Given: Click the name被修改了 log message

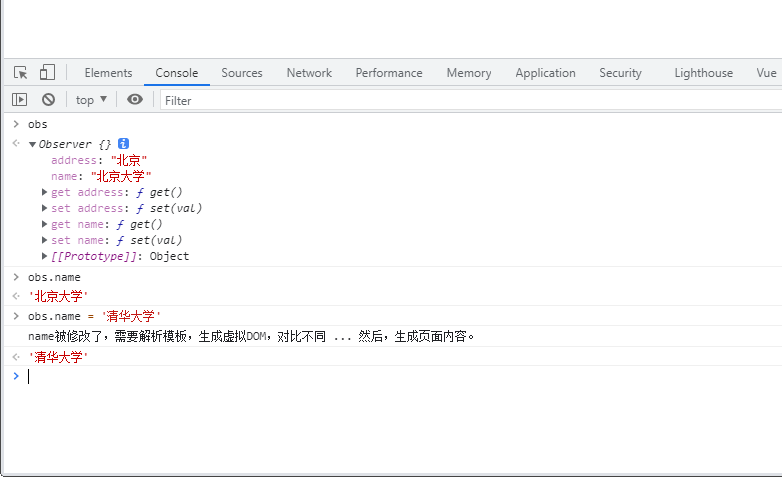Looking at the screenshot, I should 251,336.
